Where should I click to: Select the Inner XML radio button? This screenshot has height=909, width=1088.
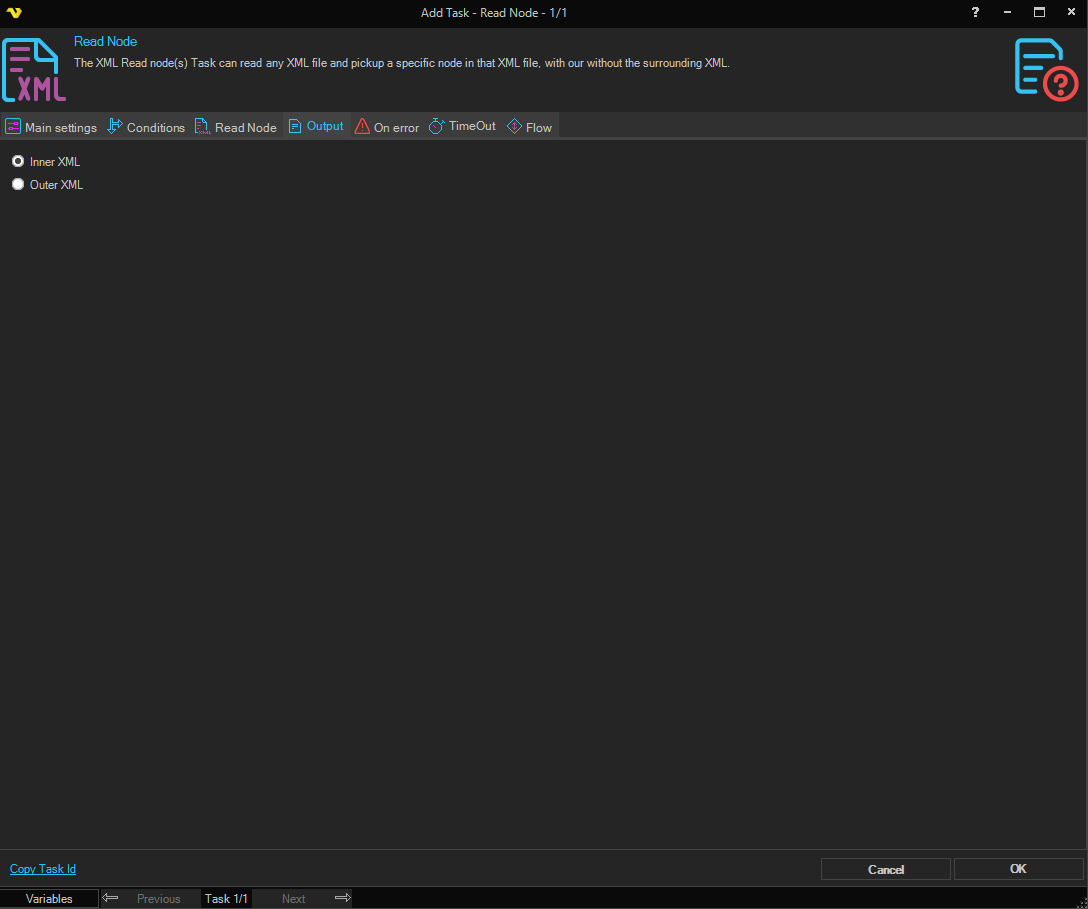click(18, 161)
